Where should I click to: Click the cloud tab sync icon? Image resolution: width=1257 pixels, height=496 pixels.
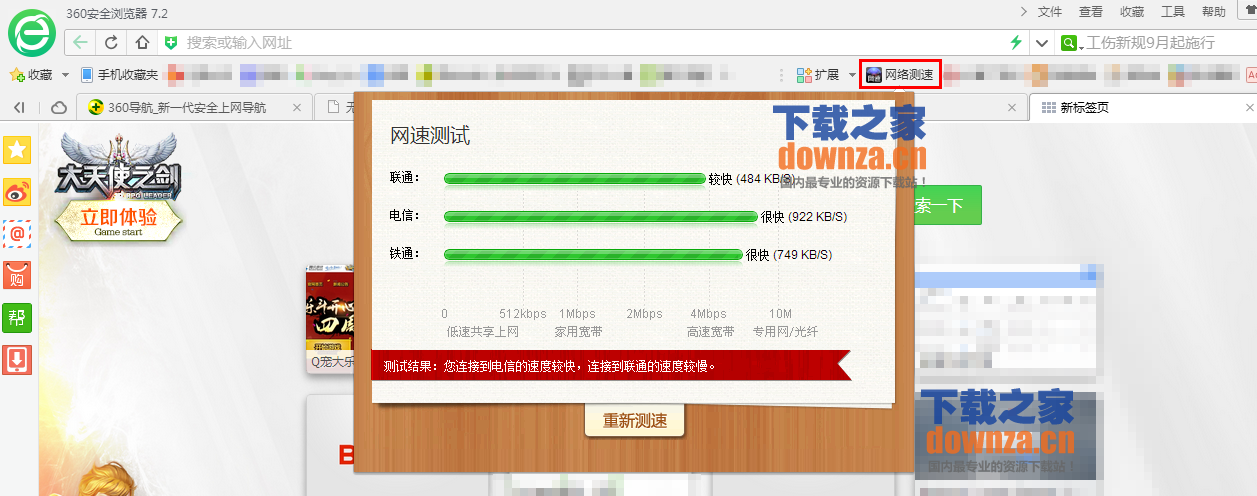point(59,108)
